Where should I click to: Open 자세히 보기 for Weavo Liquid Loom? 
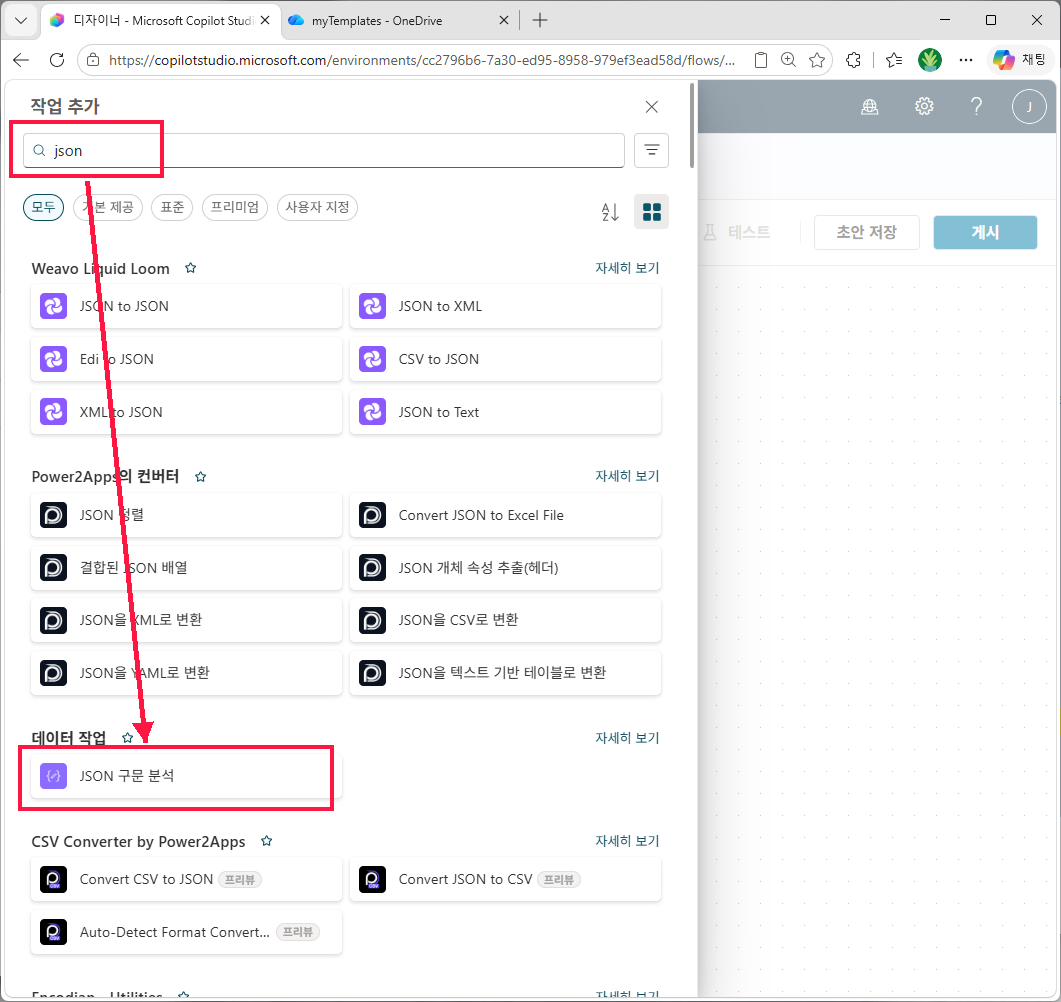pos(627,268)
